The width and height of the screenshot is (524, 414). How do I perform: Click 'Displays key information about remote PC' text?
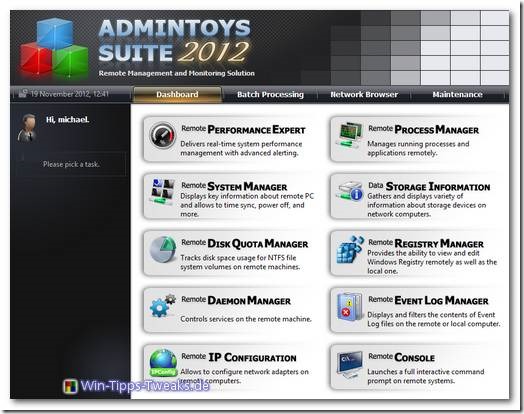(247, 205)
